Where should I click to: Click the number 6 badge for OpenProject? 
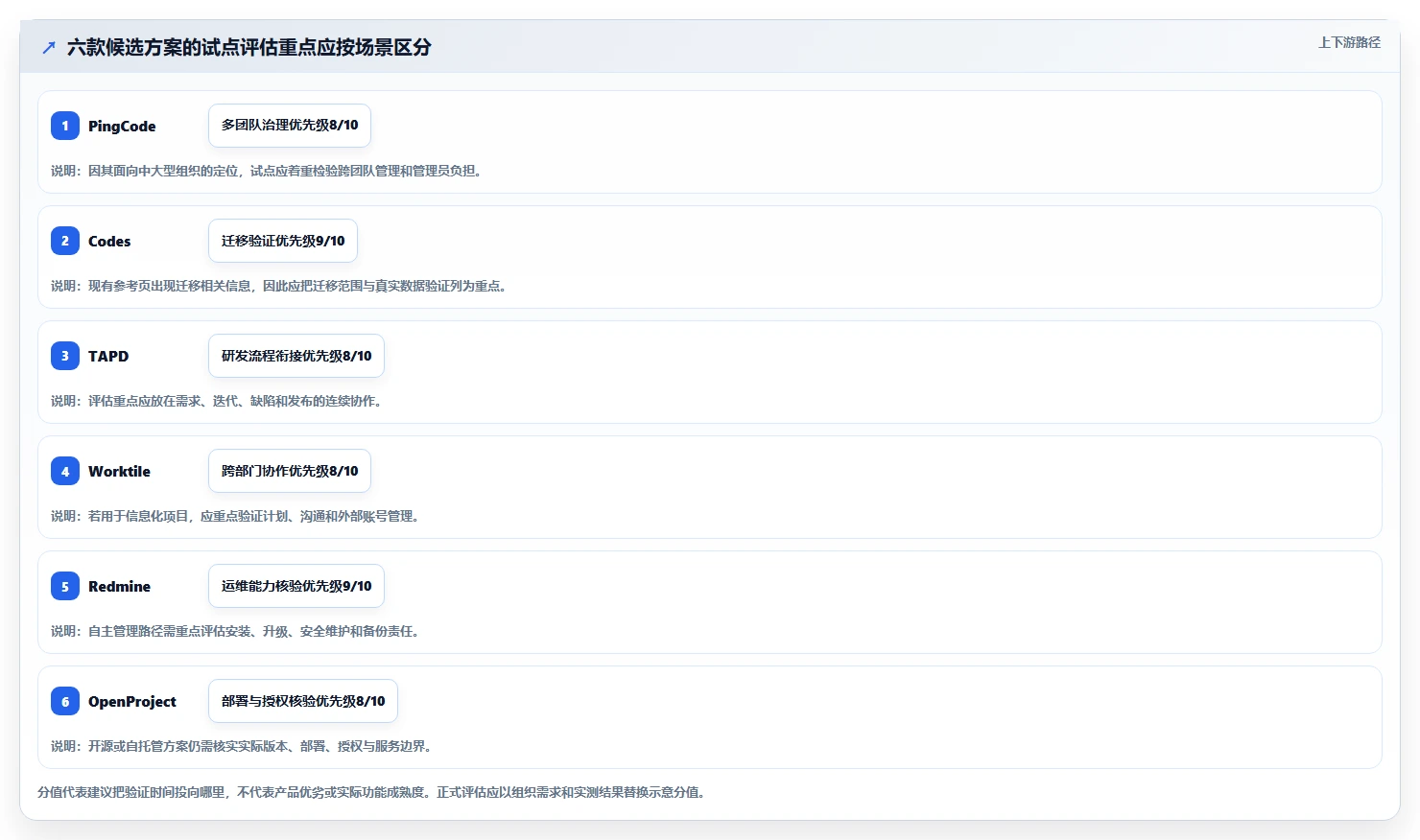65,701
